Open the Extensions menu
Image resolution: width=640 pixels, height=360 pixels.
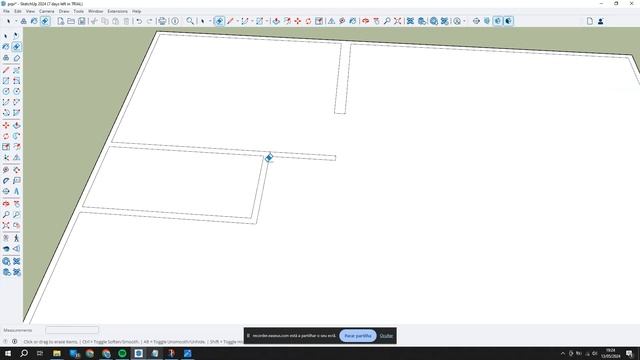coord(118,11)
